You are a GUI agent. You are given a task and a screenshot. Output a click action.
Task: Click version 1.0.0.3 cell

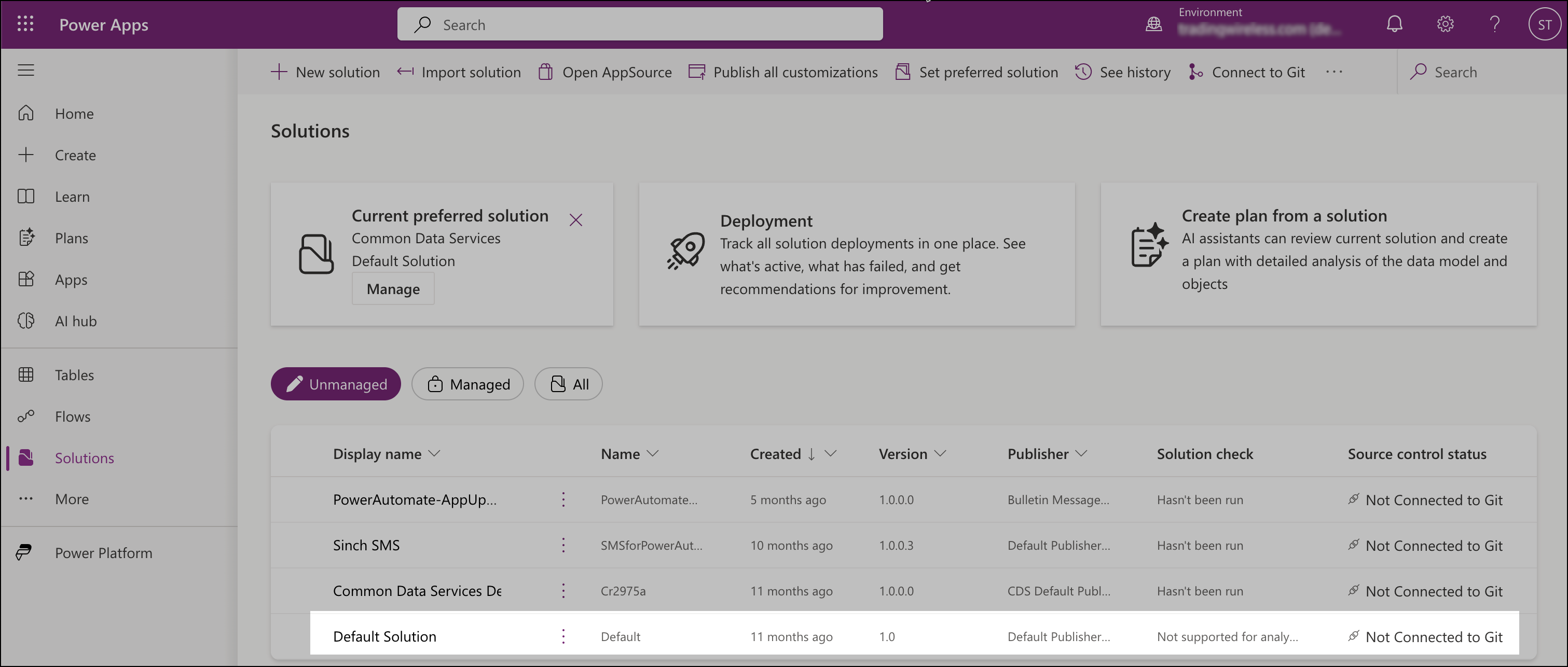point(896,545)
